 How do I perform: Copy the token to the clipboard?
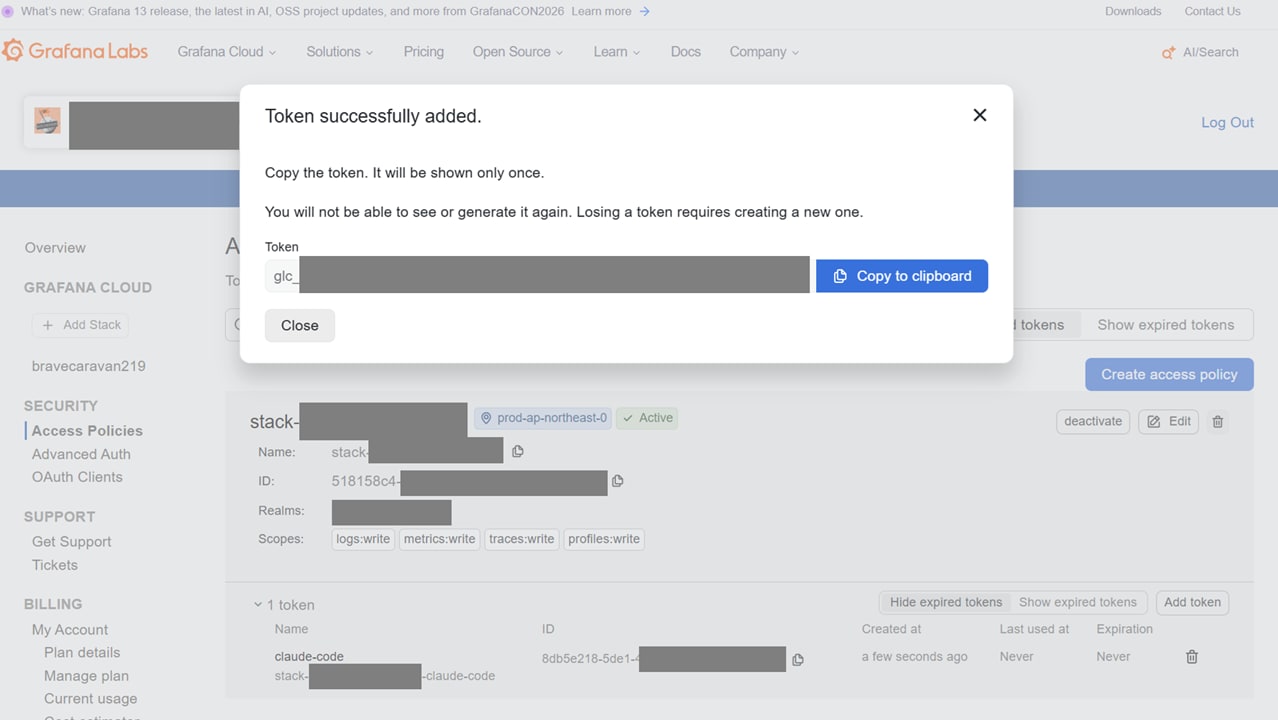click(x=902, y=276)
